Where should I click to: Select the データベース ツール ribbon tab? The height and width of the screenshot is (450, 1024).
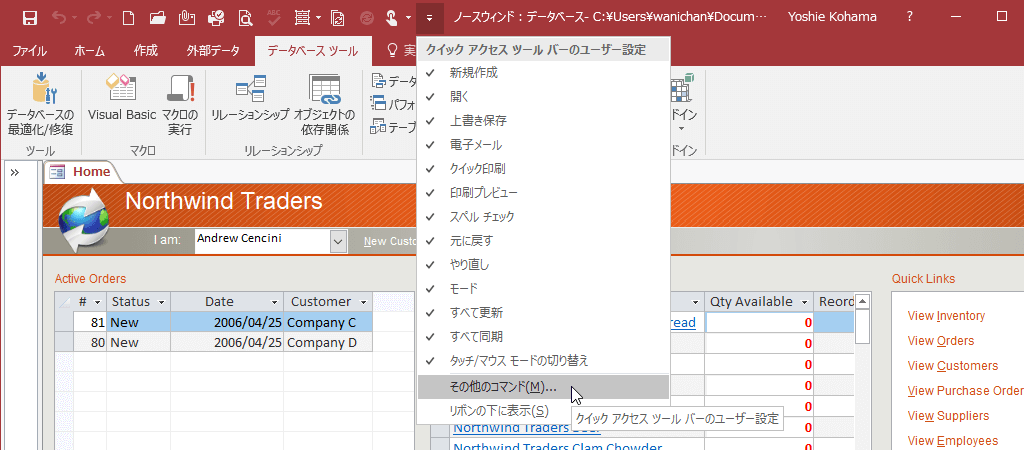[x=313, y=50]
